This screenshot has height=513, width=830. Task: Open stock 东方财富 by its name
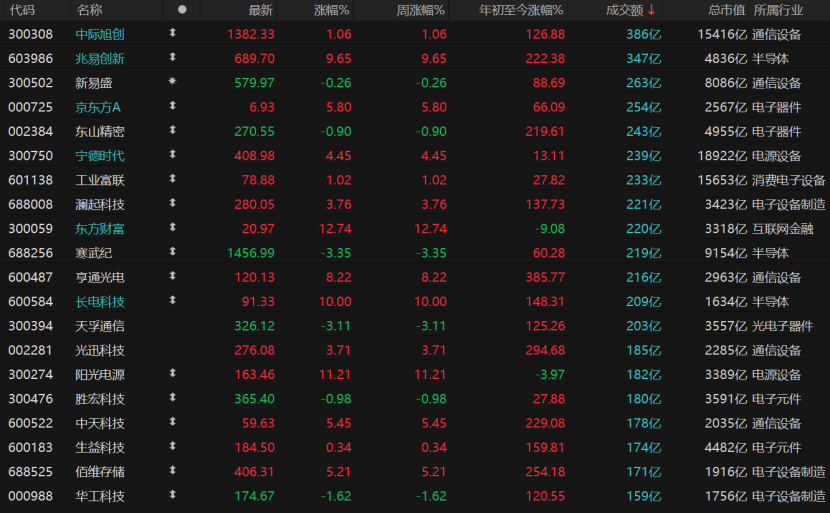pos(100,229)
